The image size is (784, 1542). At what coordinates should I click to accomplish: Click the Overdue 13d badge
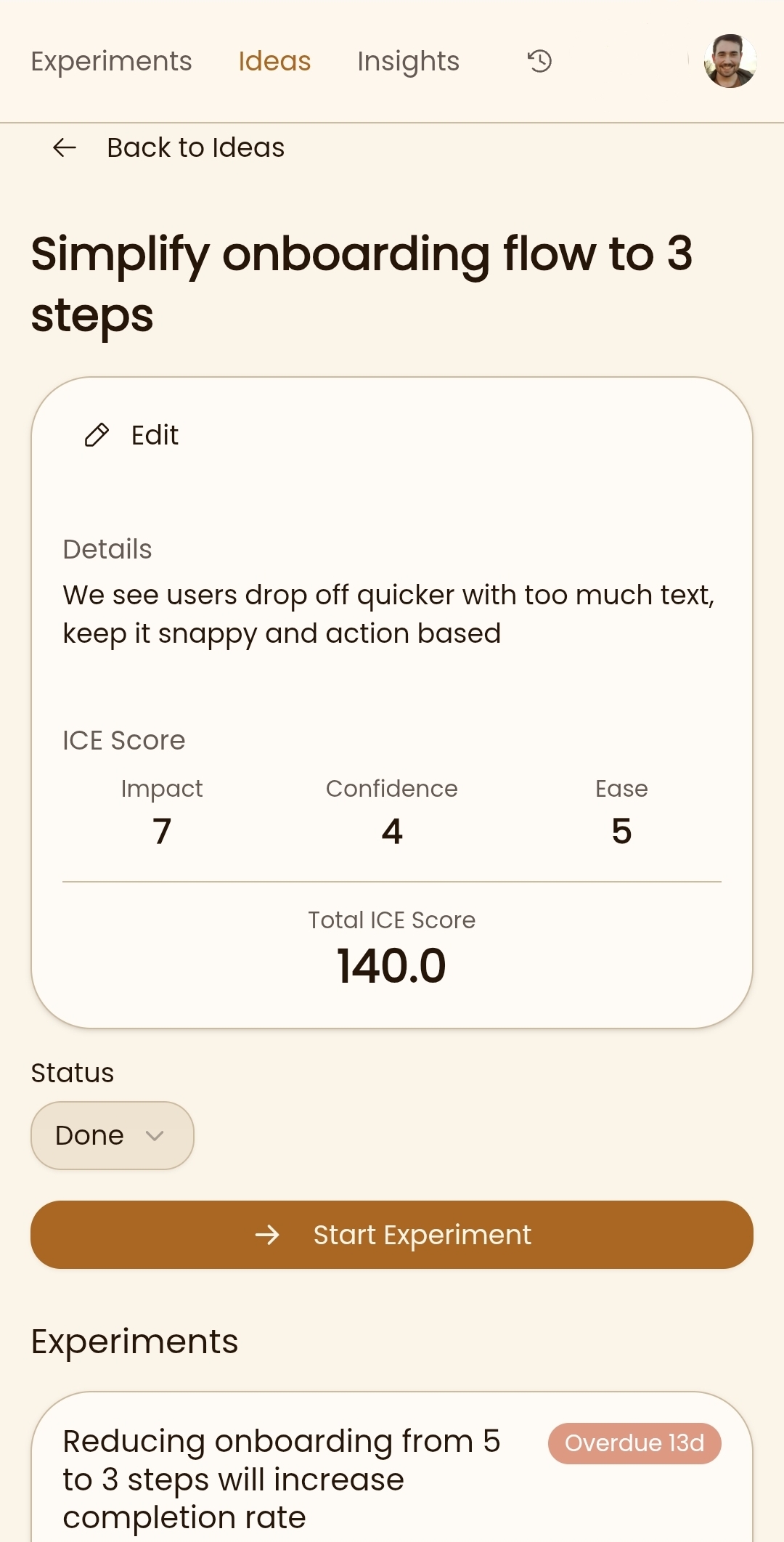[634, 1443]
